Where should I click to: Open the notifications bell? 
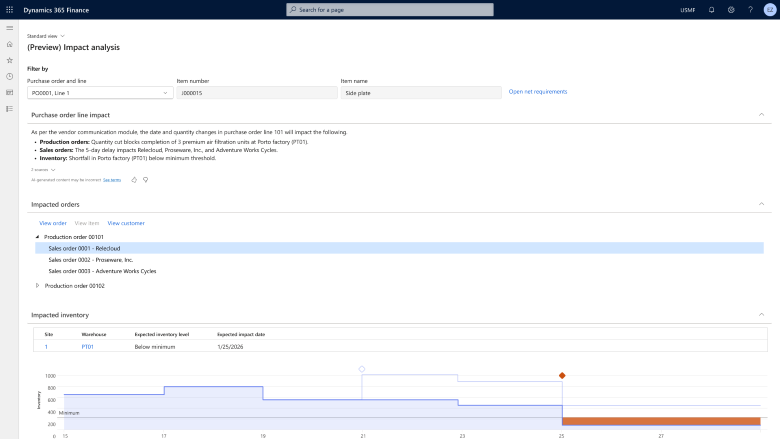[x=711, y=9]
